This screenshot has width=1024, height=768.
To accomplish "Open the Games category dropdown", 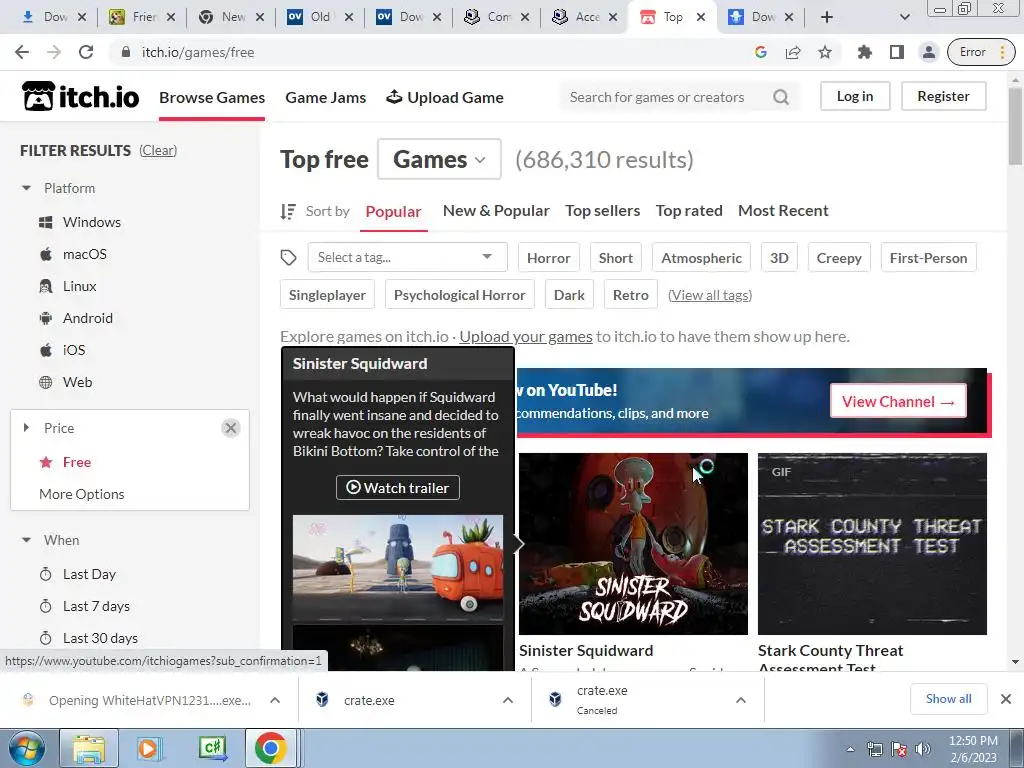I will coord(440,159).
